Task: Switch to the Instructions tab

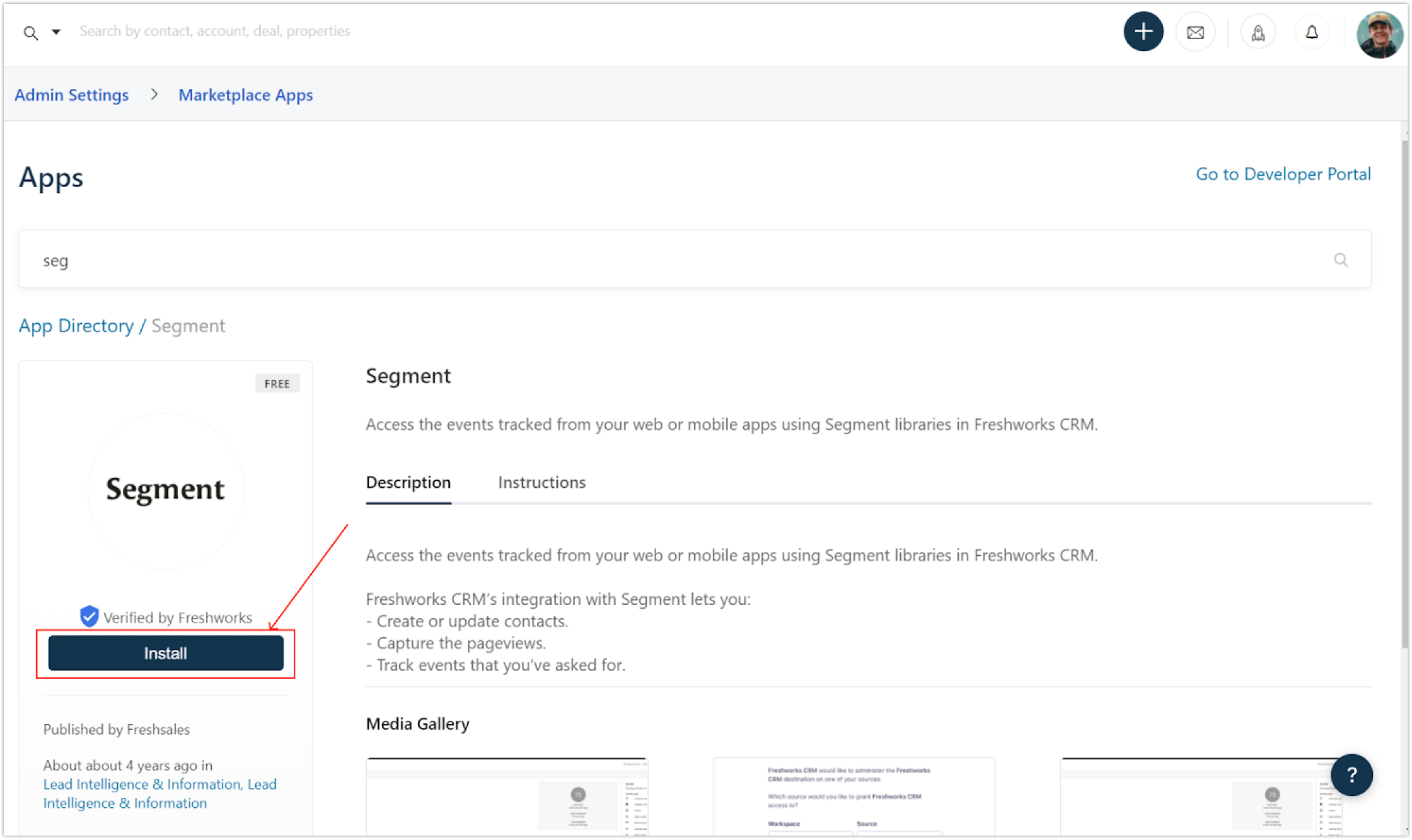Action: (541, 482)
